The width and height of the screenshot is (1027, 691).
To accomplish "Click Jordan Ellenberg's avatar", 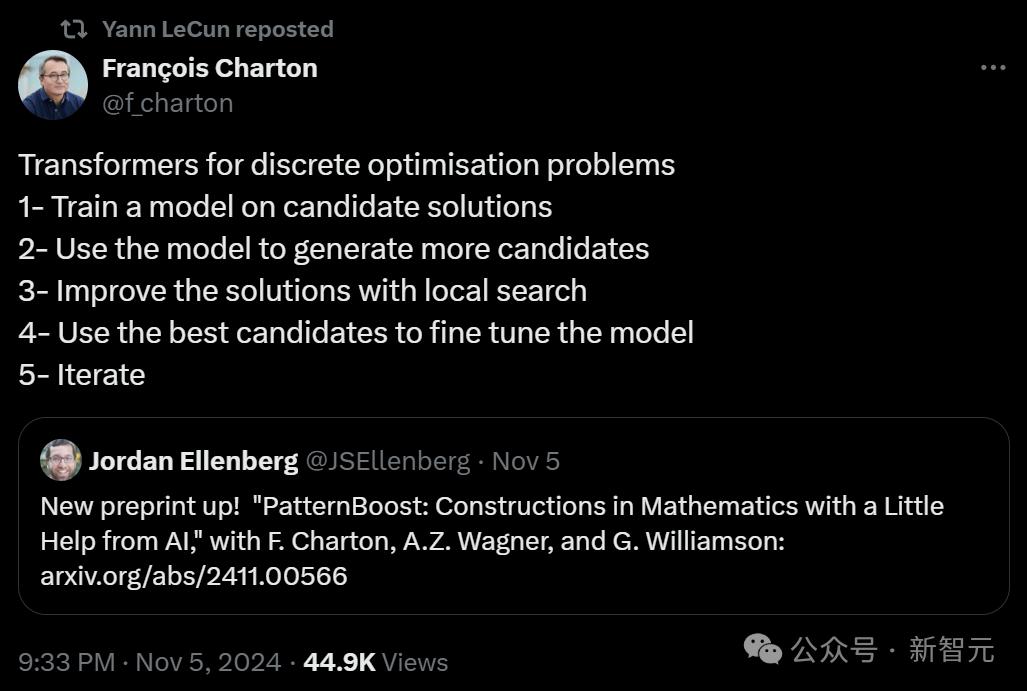I will 61,460.
